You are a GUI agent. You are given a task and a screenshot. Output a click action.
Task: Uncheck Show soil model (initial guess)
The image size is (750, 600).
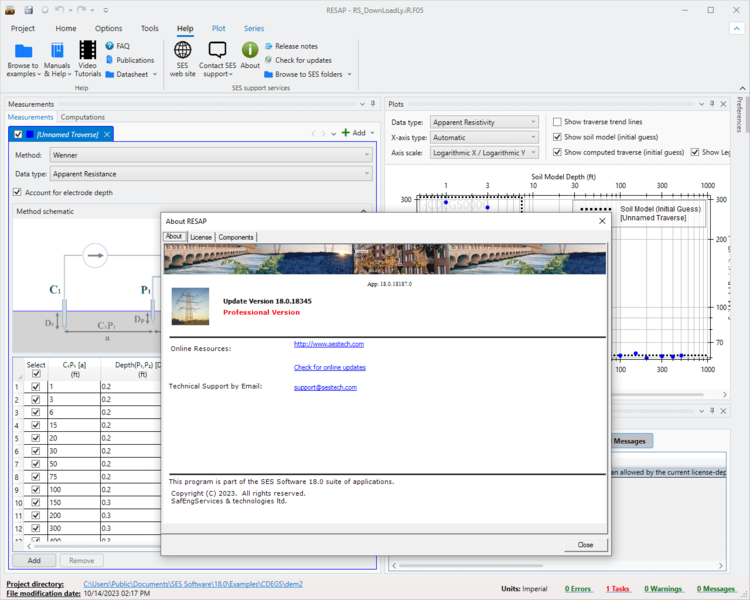557,137
